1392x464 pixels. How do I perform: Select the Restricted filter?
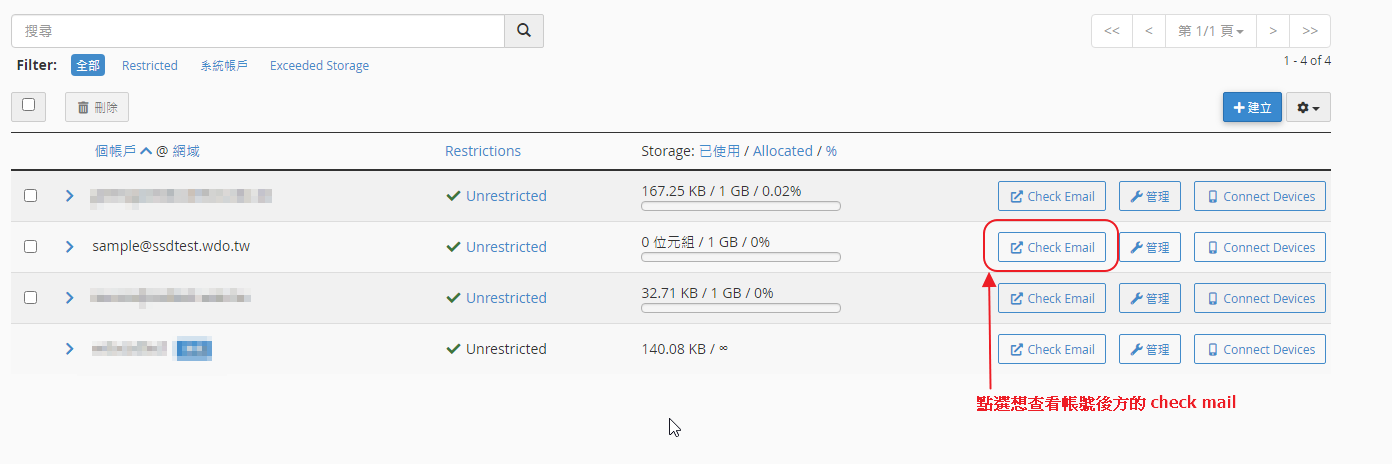[150, 66]
